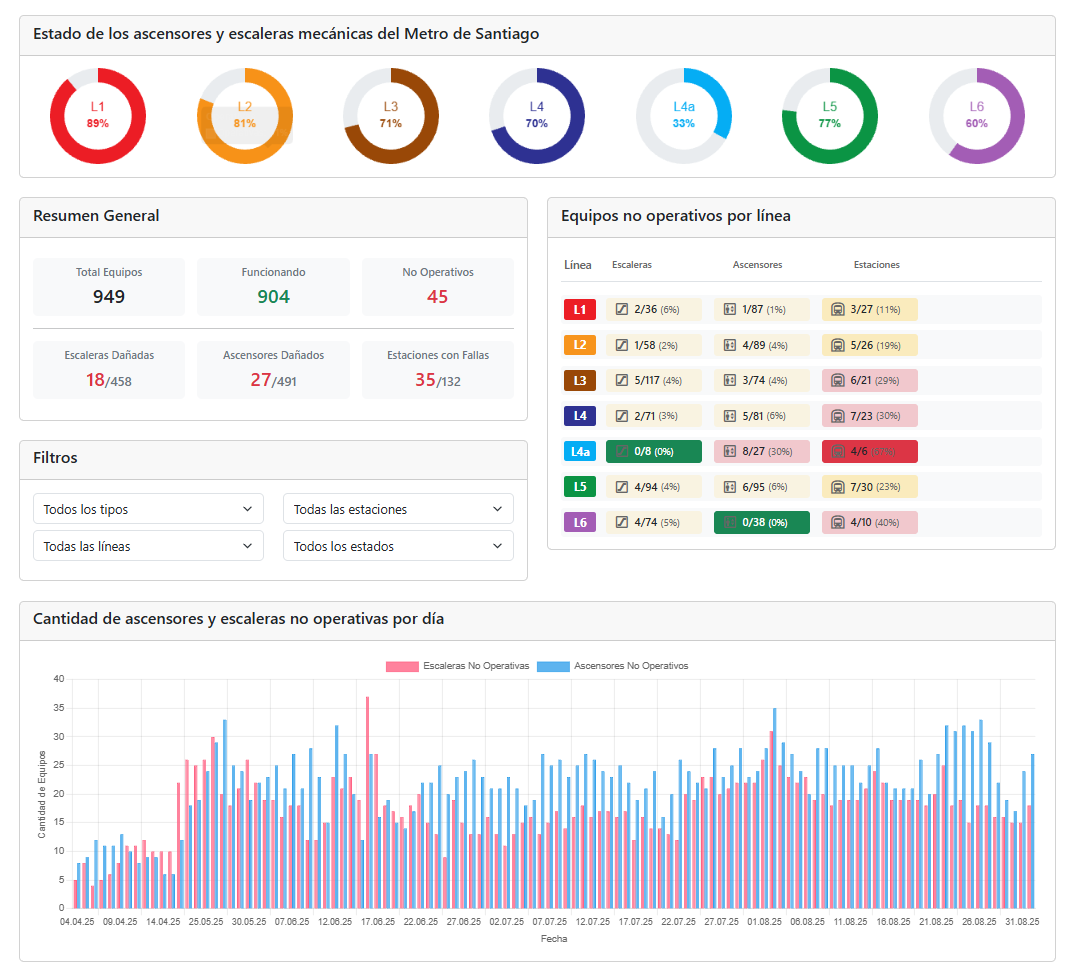
Task: Click the escalator icon in the L1 row
Action: (621, 310)
